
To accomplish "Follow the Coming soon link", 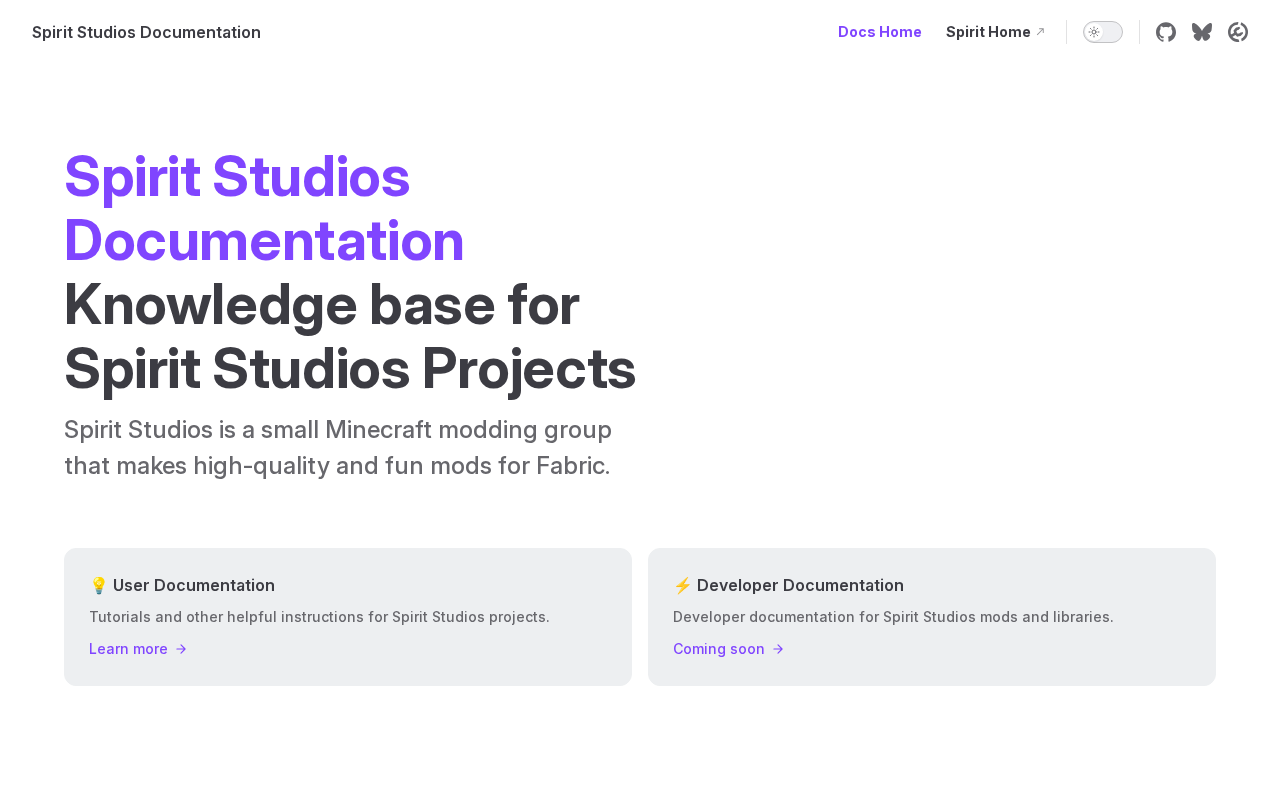I will click(728, 649).
